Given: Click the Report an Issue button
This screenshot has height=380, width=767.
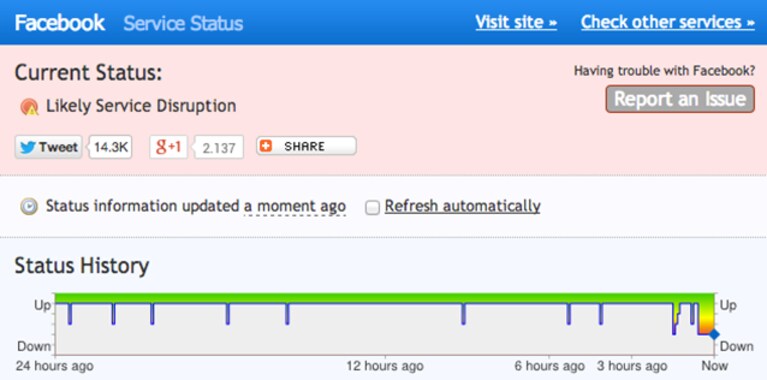Looking at the screenshot, I should click(680, 99).
